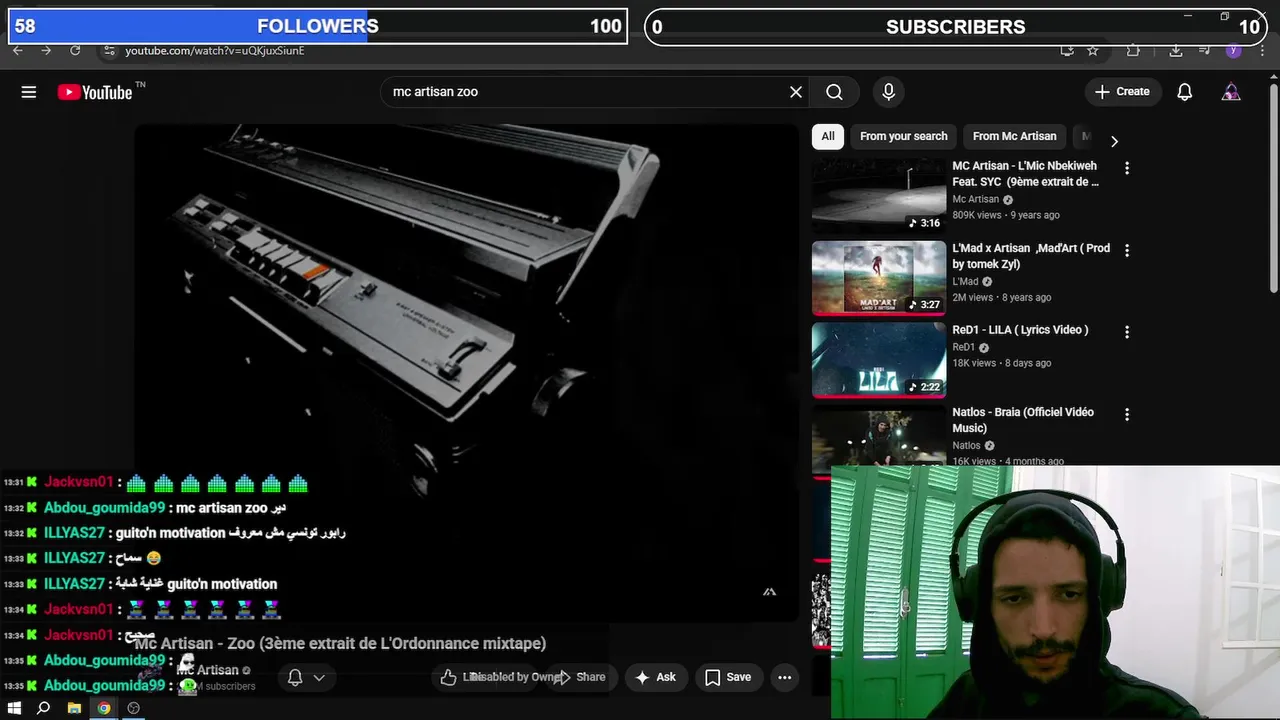Open the YouTube account avatar menu
Screen dimensions: 1280x720
1232,92
